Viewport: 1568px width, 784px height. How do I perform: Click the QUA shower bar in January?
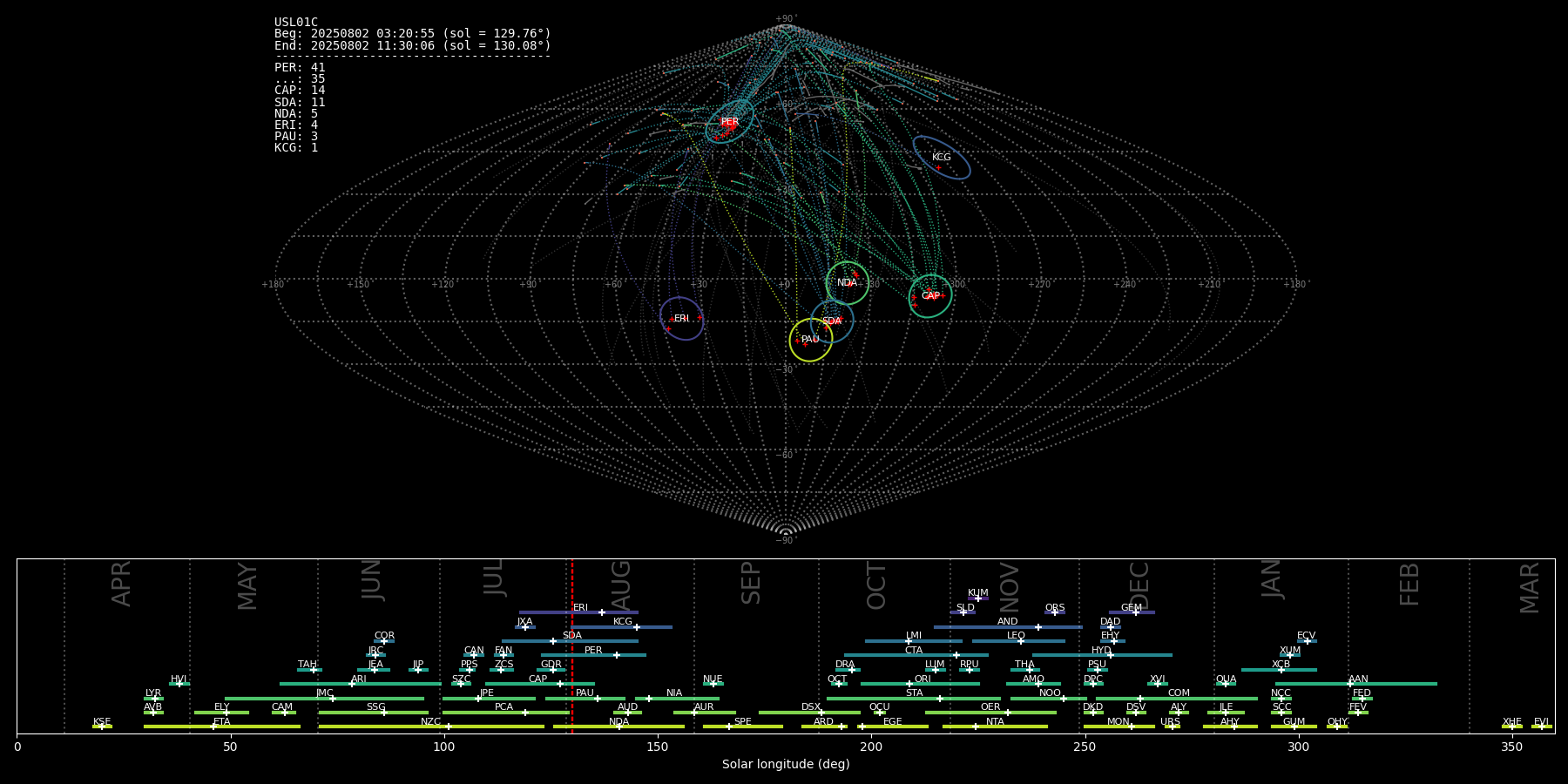(1226, 684)
